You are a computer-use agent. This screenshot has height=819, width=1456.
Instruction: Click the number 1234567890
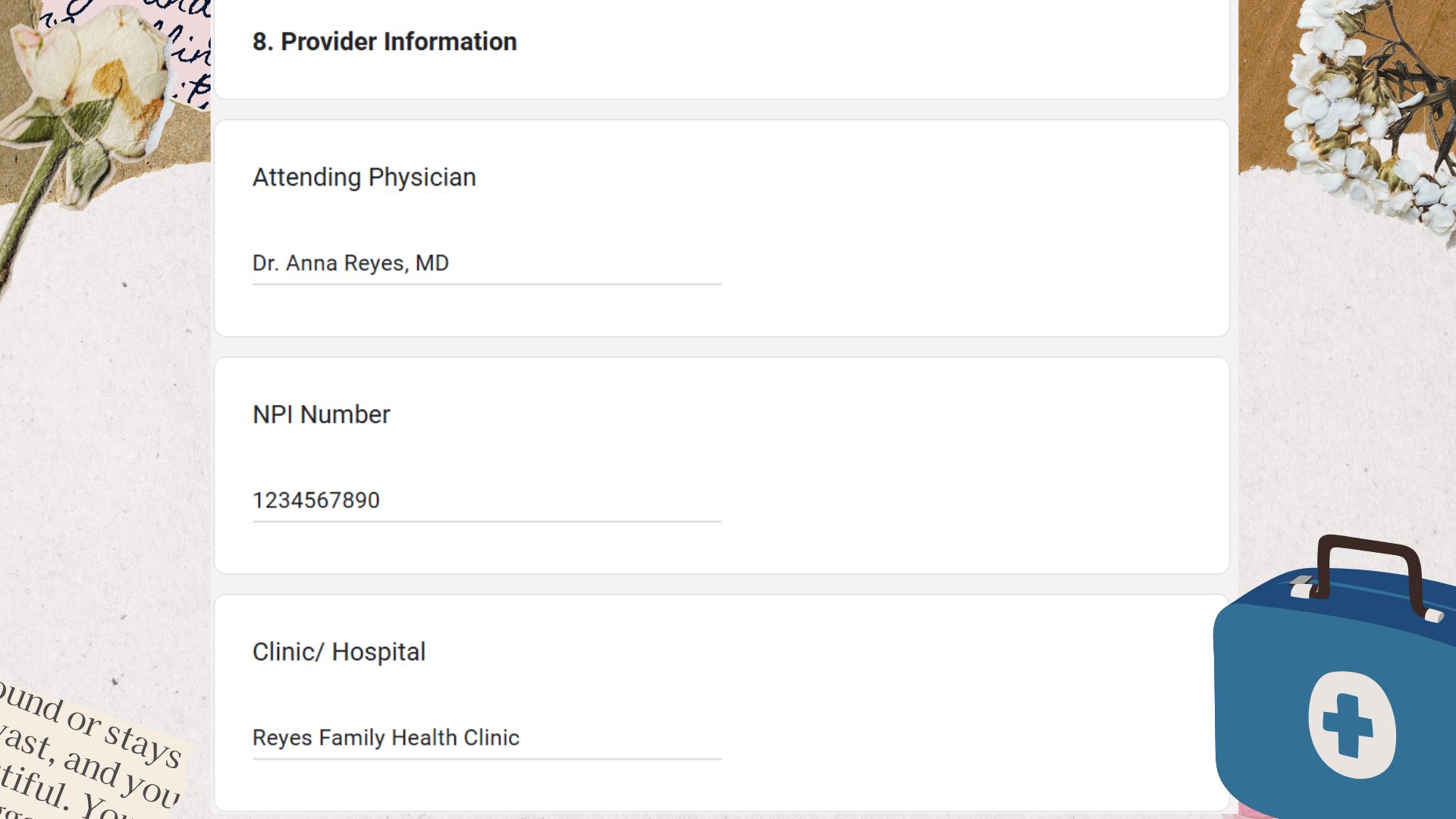316,500
